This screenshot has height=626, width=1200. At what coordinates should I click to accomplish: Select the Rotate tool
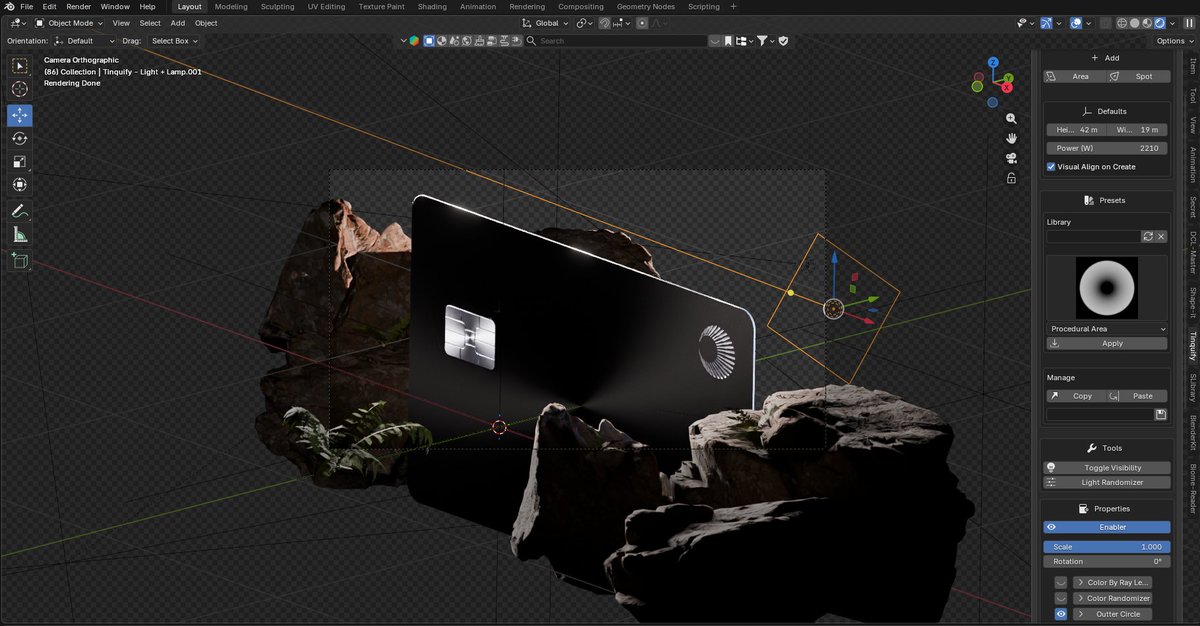pos(20,138)
